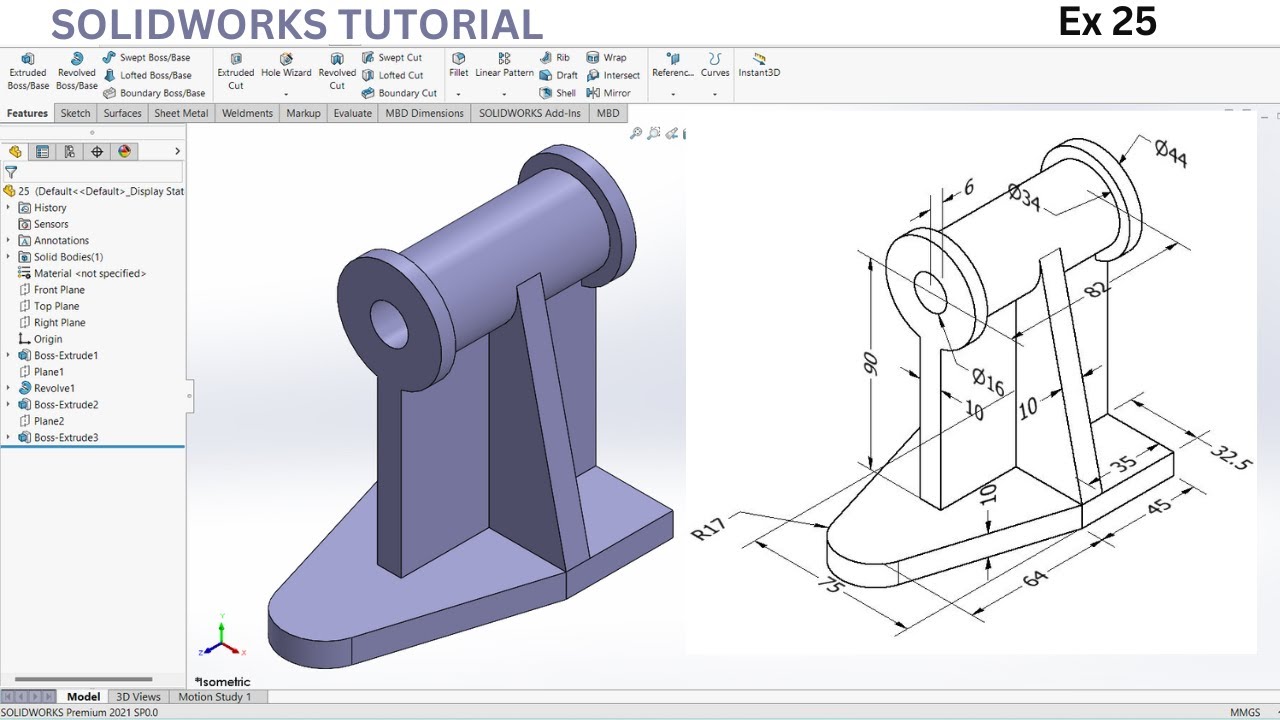Use the Wrap feature tool
Screen dimensions: 1280x720
[606, 58]
